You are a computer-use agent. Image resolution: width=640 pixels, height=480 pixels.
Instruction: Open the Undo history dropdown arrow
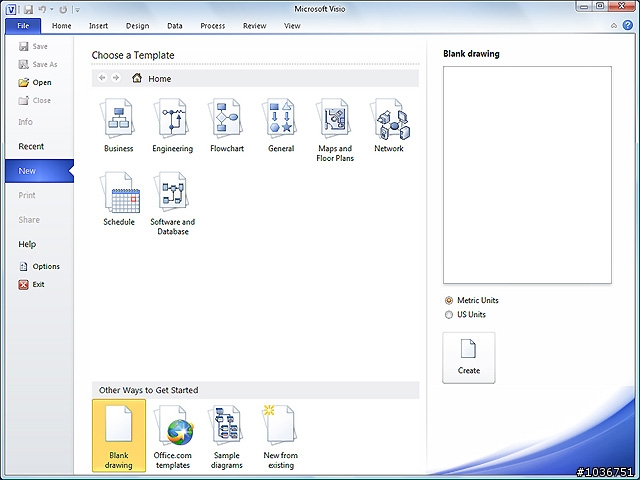[52, 9]
